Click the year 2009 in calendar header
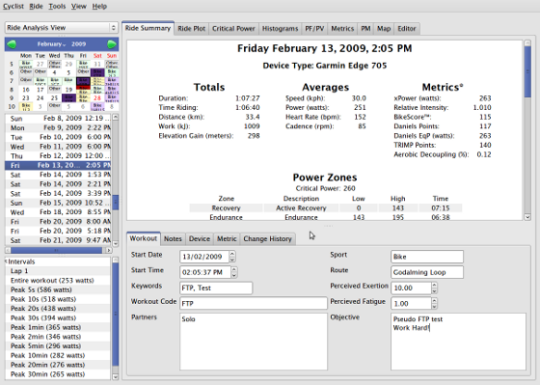540x385 pixels. (79, 44)
